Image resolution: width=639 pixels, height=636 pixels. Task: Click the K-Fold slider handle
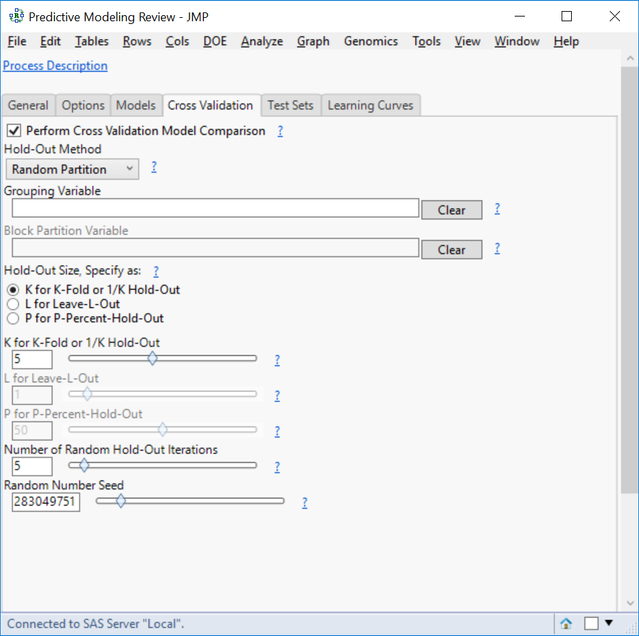(x=152, y=359)
